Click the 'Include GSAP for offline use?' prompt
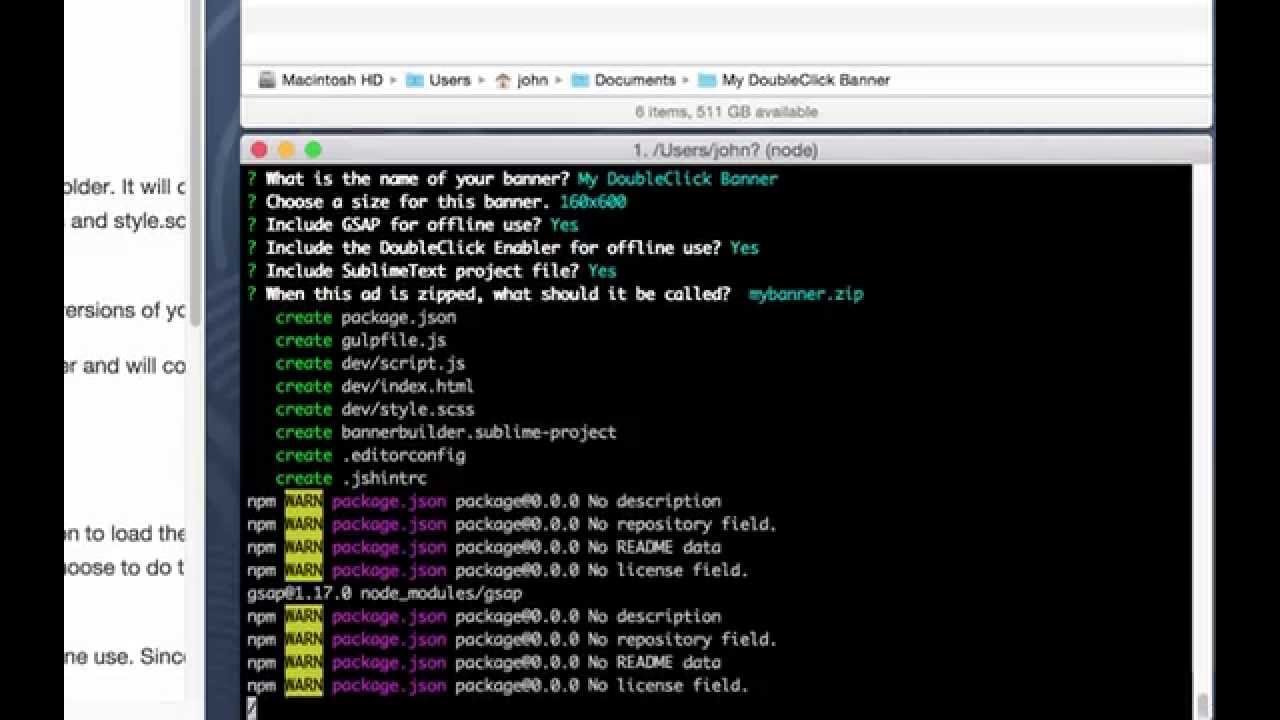The height and width of the screenshot is (720, 1280). point(404,225)
